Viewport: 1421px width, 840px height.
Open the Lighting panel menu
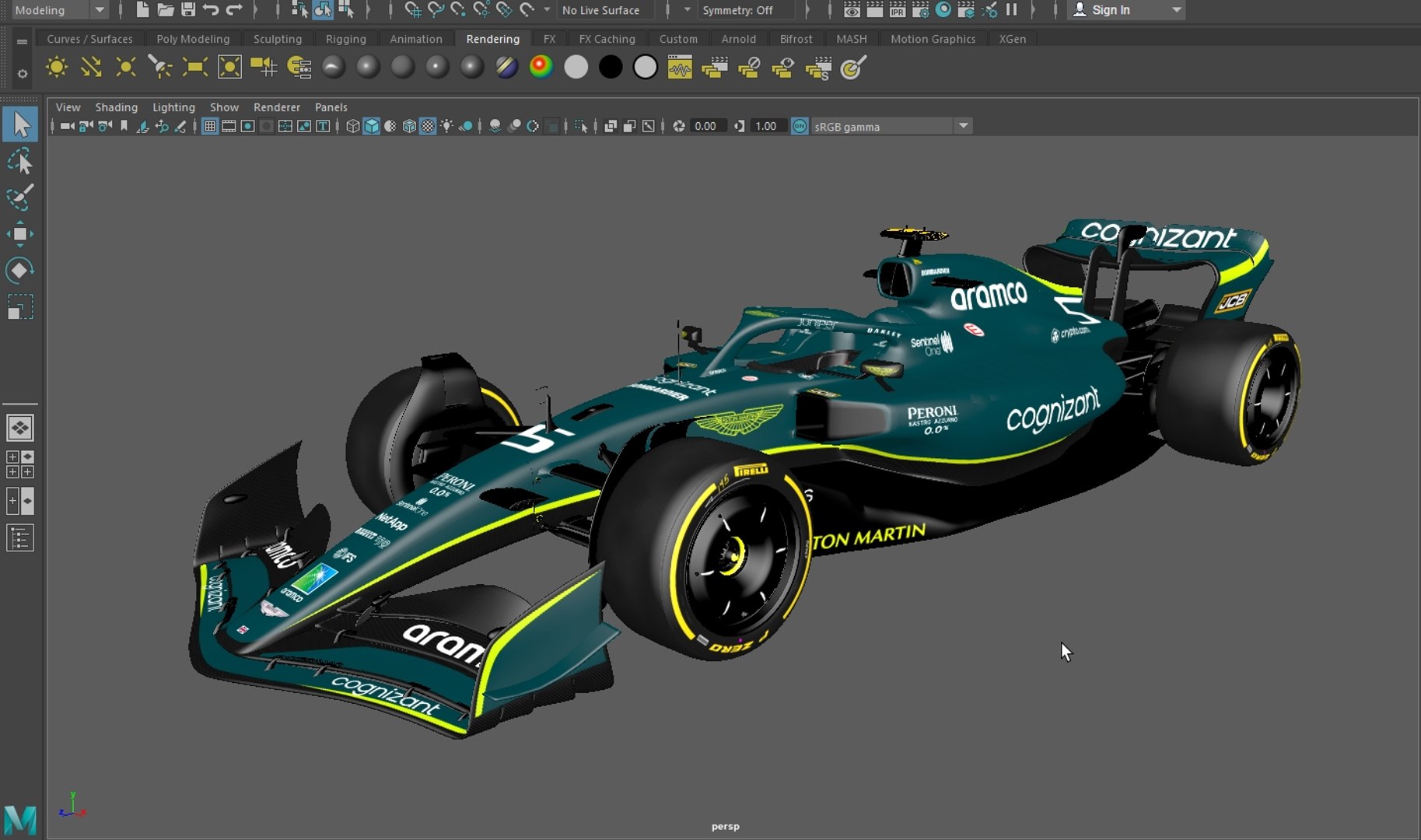[173, 107]
